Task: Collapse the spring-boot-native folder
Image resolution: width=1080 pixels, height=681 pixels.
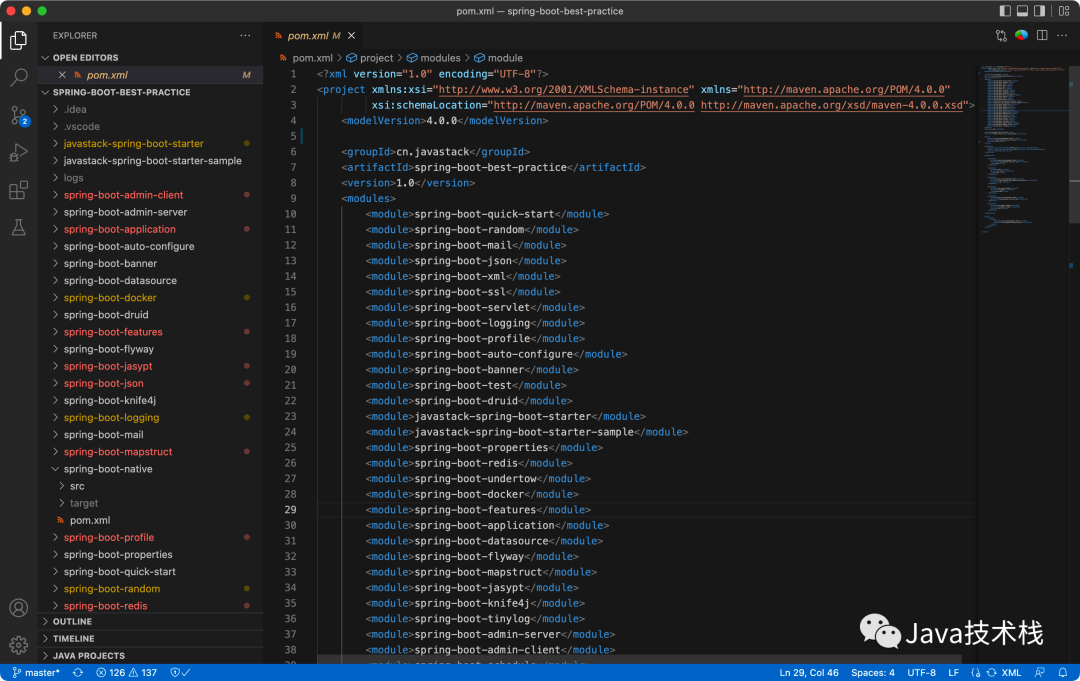Action: [151, 469]
